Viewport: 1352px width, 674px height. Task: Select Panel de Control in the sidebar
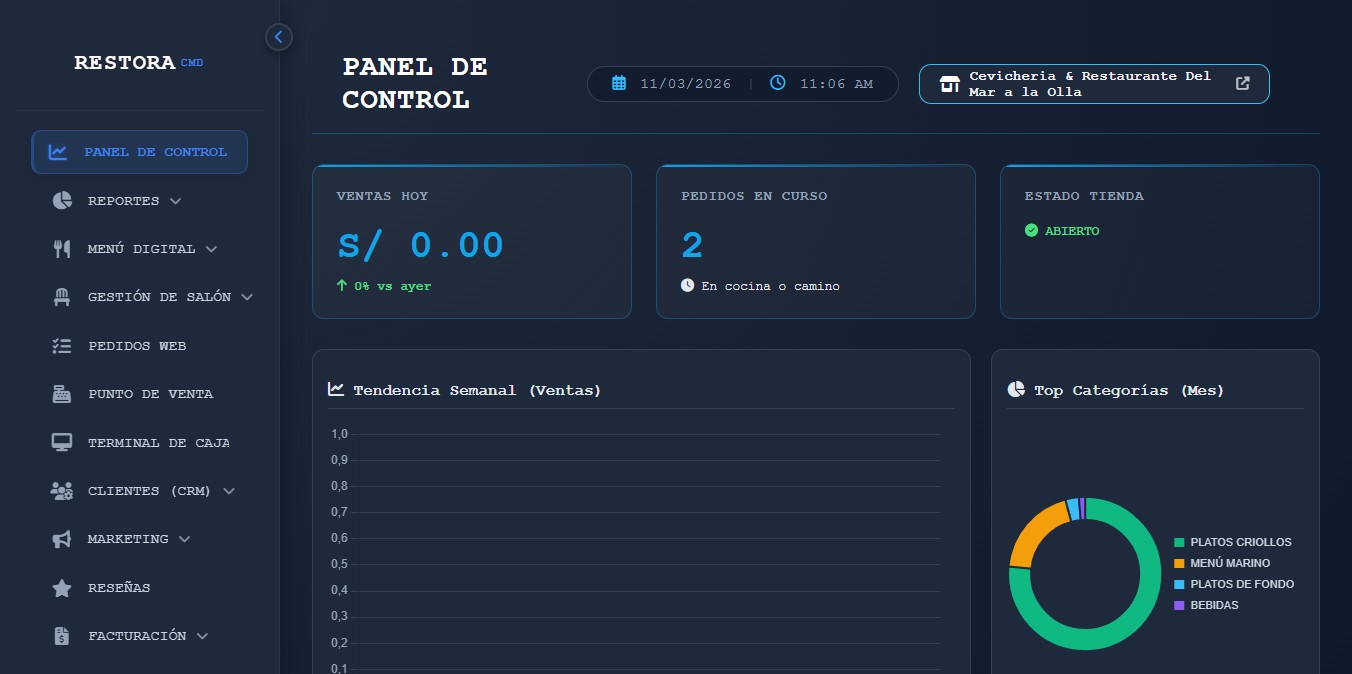coord(139,151)
